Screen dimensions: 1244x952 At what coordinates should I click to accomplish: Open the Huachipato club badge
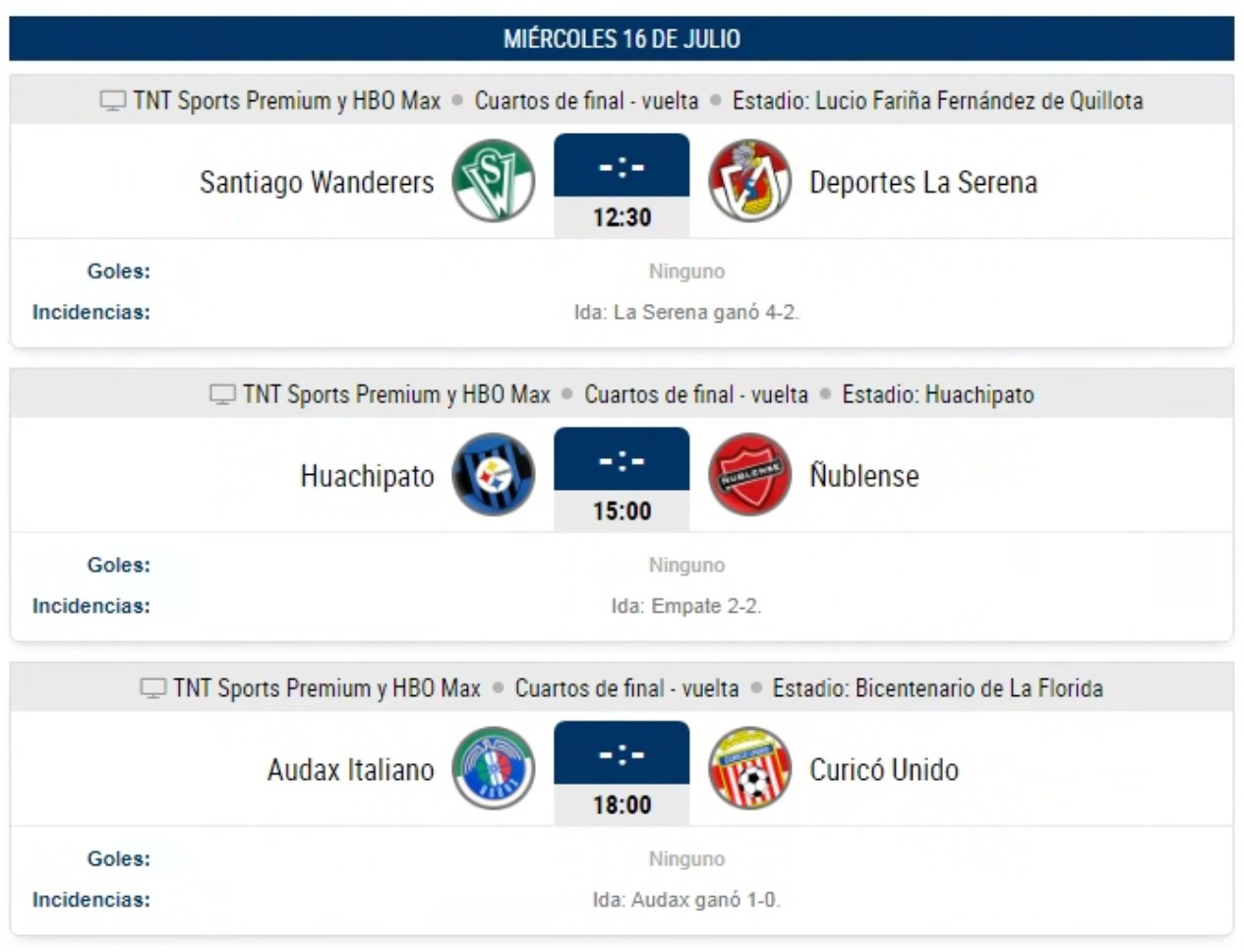pos(493,475)
